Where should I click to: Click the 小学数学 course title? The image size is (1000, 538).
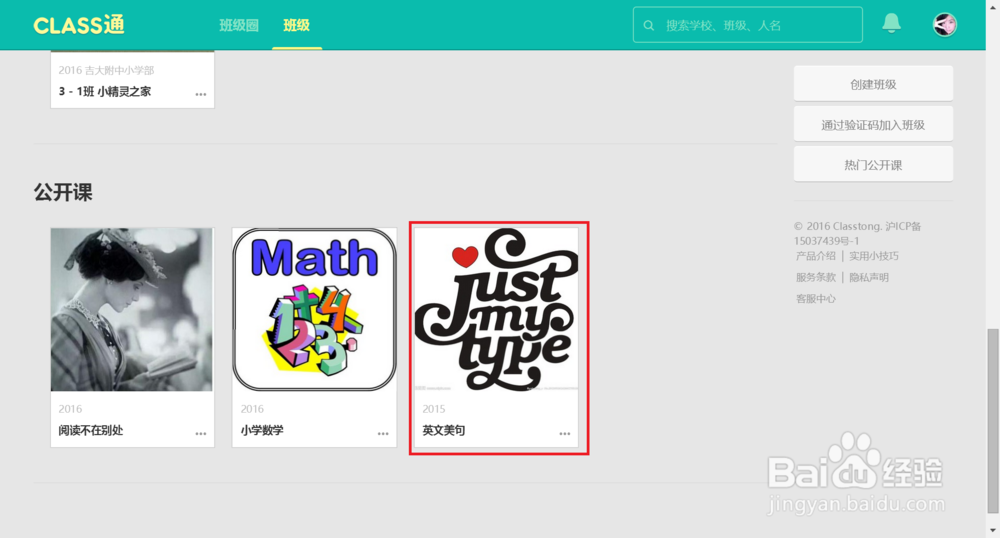click(262, 430)
